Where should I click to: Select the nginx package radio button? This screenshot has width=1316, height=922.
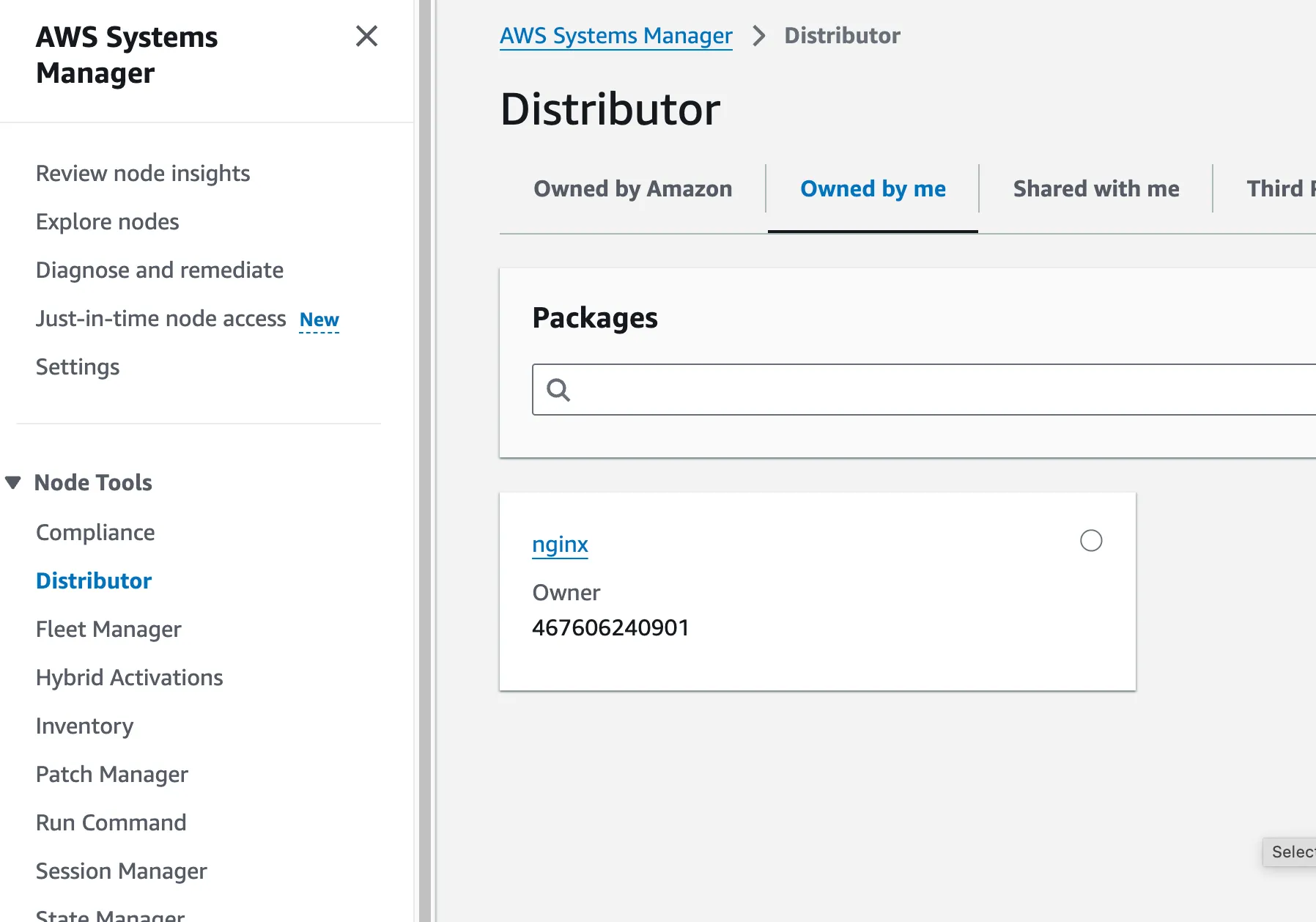pos(1091,541)
